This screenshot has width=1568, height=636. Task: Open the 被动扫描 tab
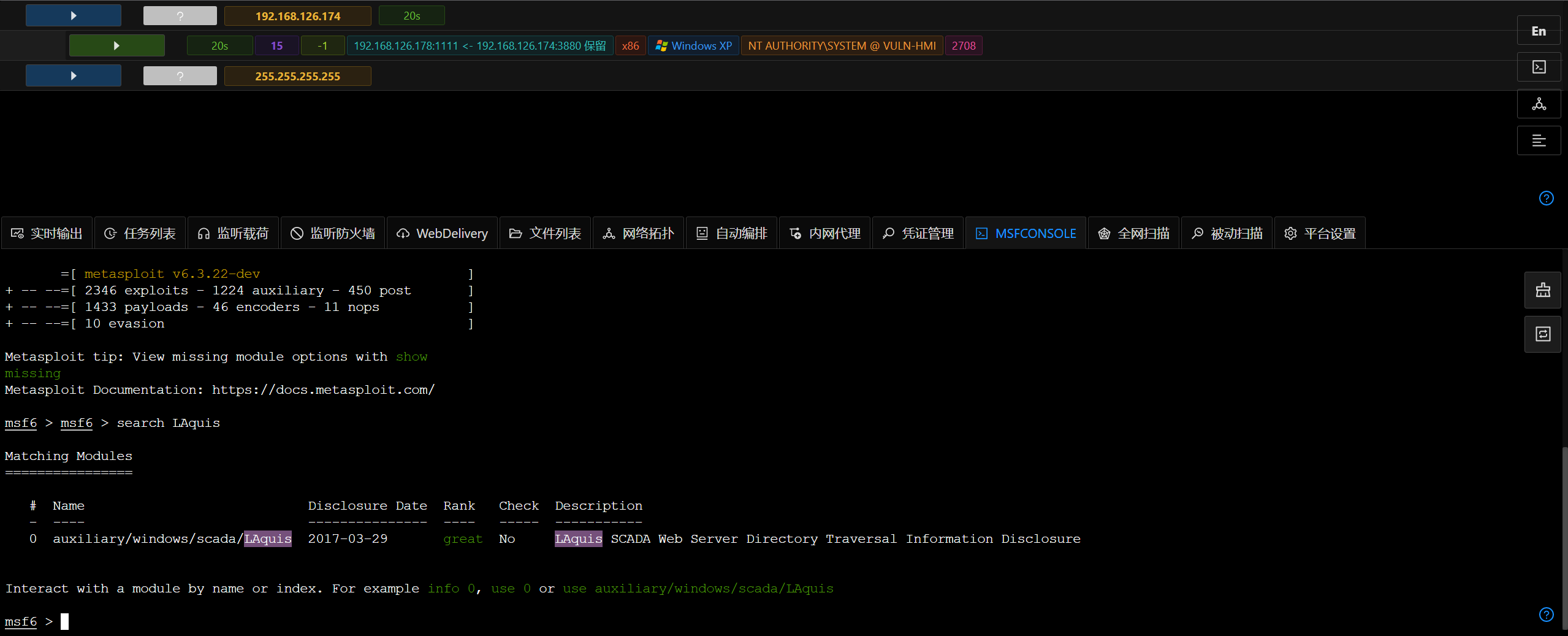click(1227, 233)
